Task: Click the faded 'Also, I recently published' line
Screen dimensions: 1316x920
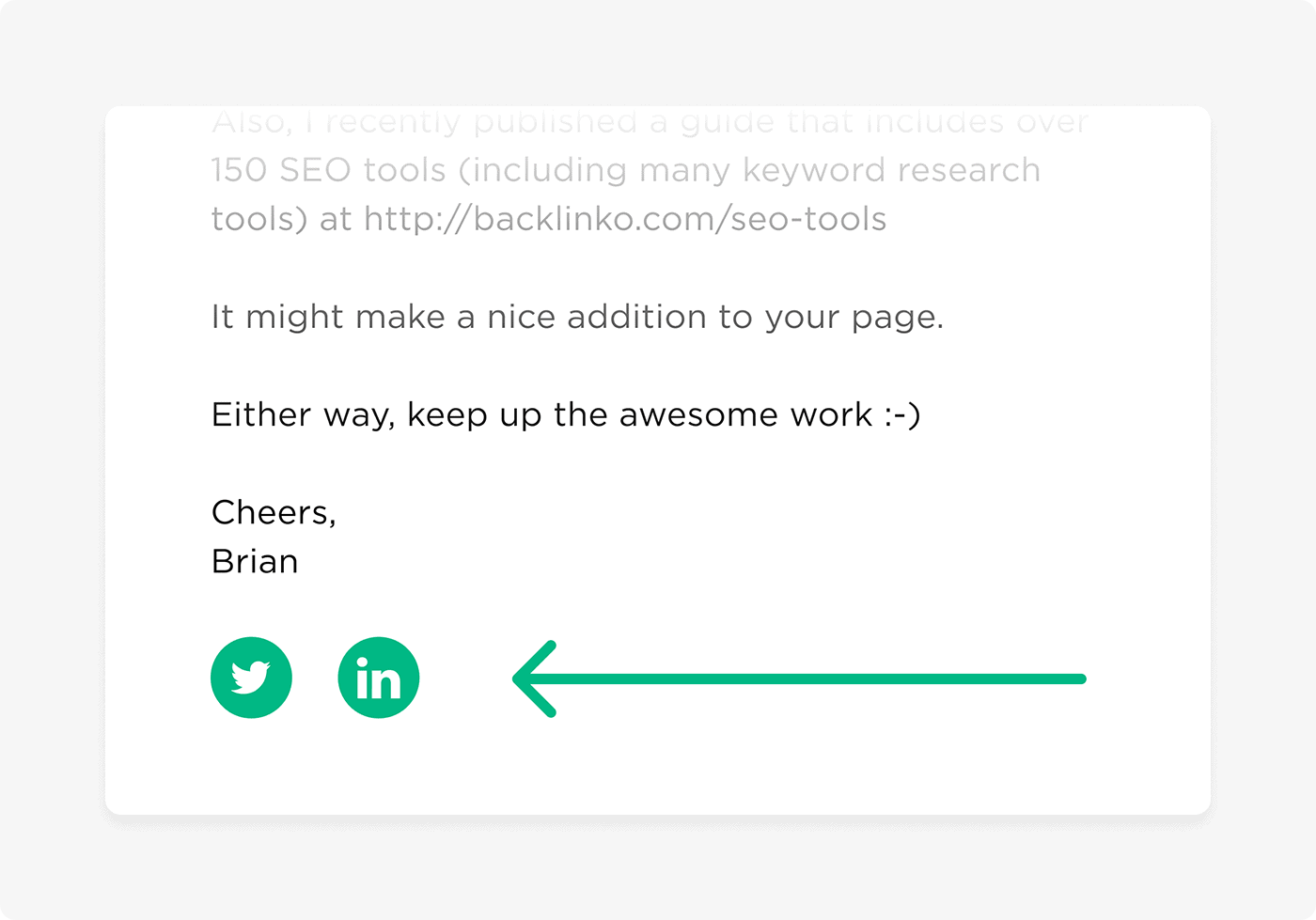Action: [425, 122]
